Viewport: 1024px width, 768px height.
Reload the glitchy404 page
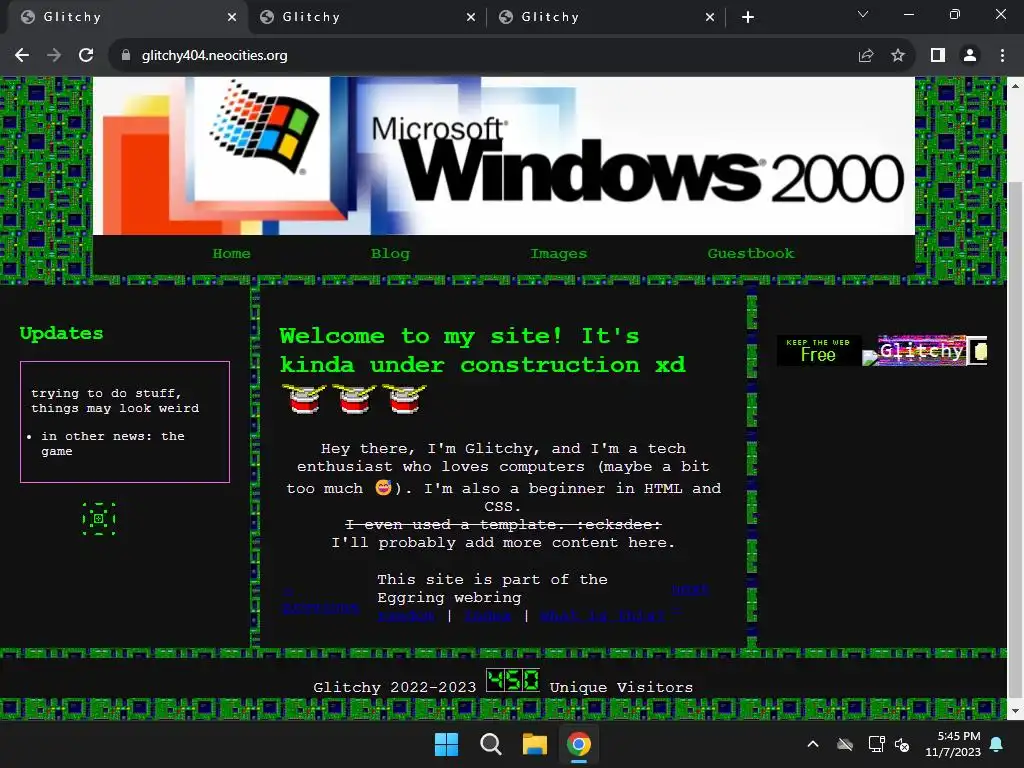point(86,56)
